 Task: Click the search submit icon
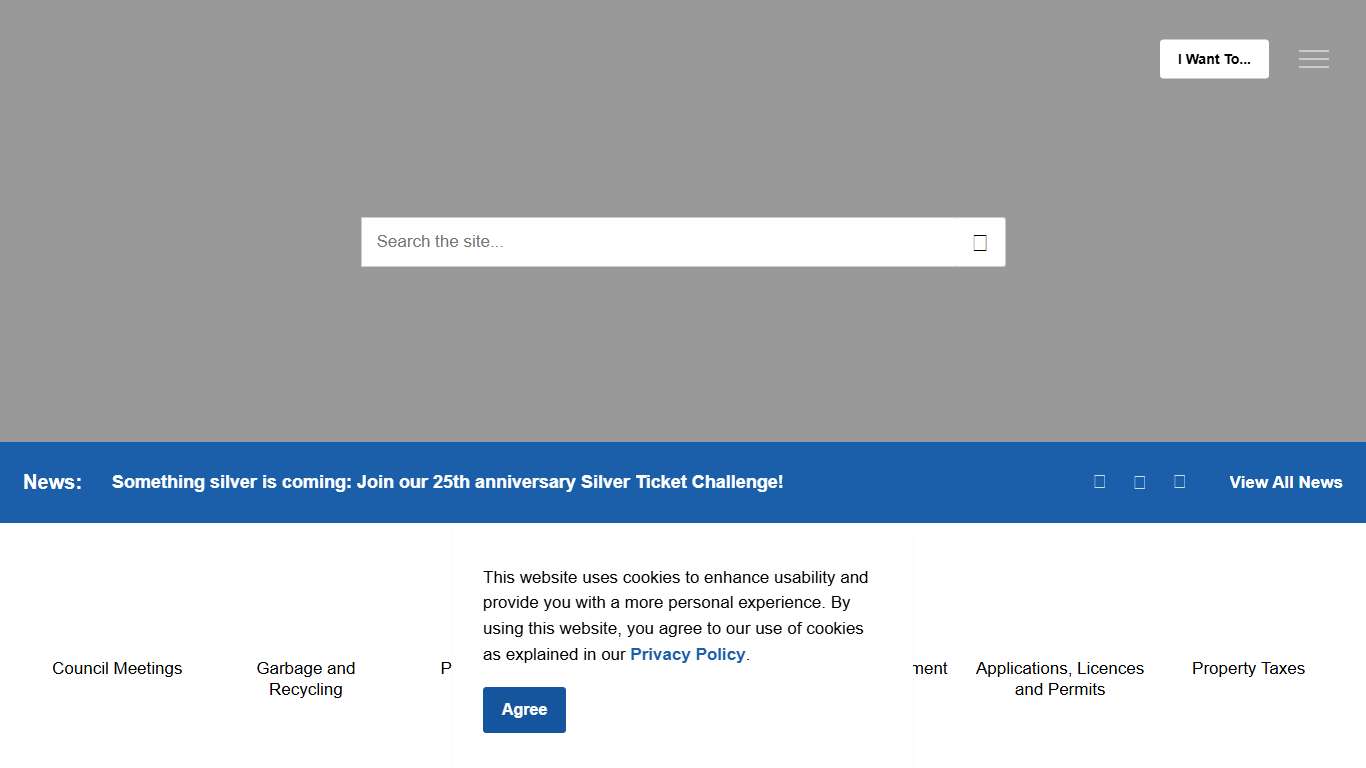point(980,242)
